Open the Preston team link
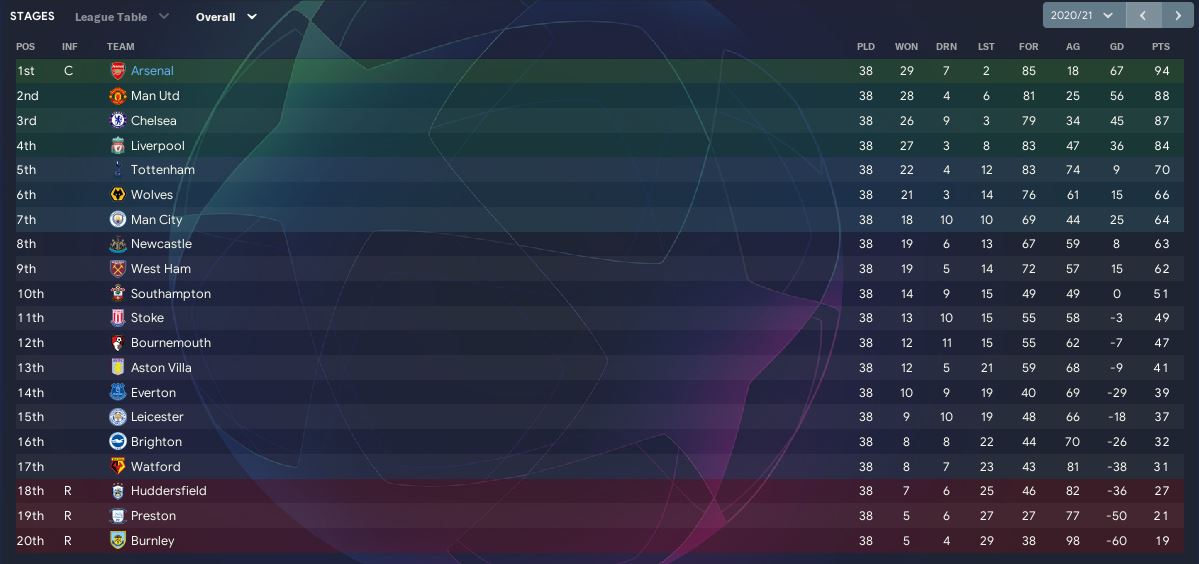1199x564 pixels. (153, 516)
